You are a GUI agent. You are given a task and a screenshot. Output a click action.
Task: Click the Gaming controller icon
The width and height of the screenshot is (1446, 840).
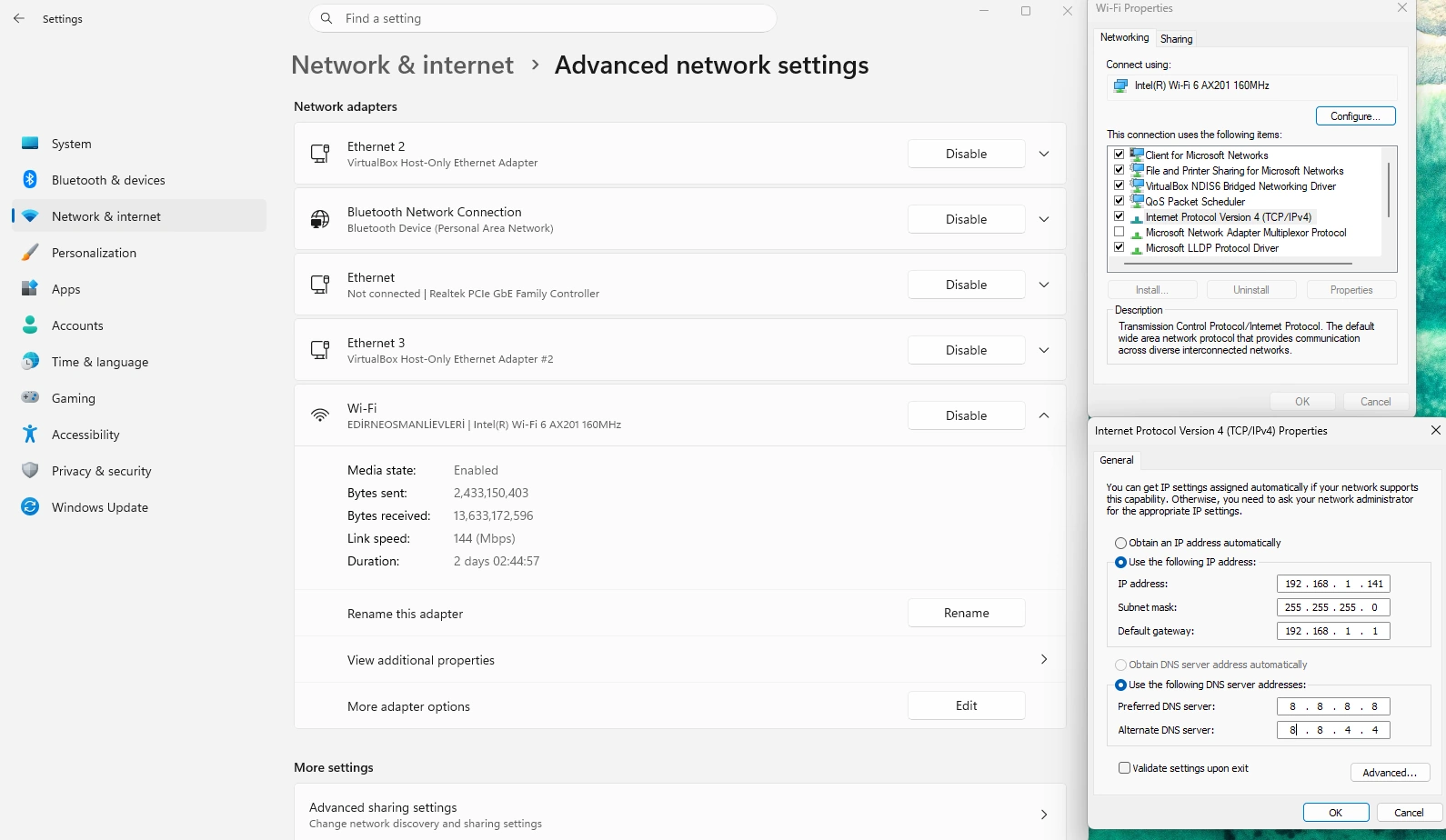[x=30, y=398]
